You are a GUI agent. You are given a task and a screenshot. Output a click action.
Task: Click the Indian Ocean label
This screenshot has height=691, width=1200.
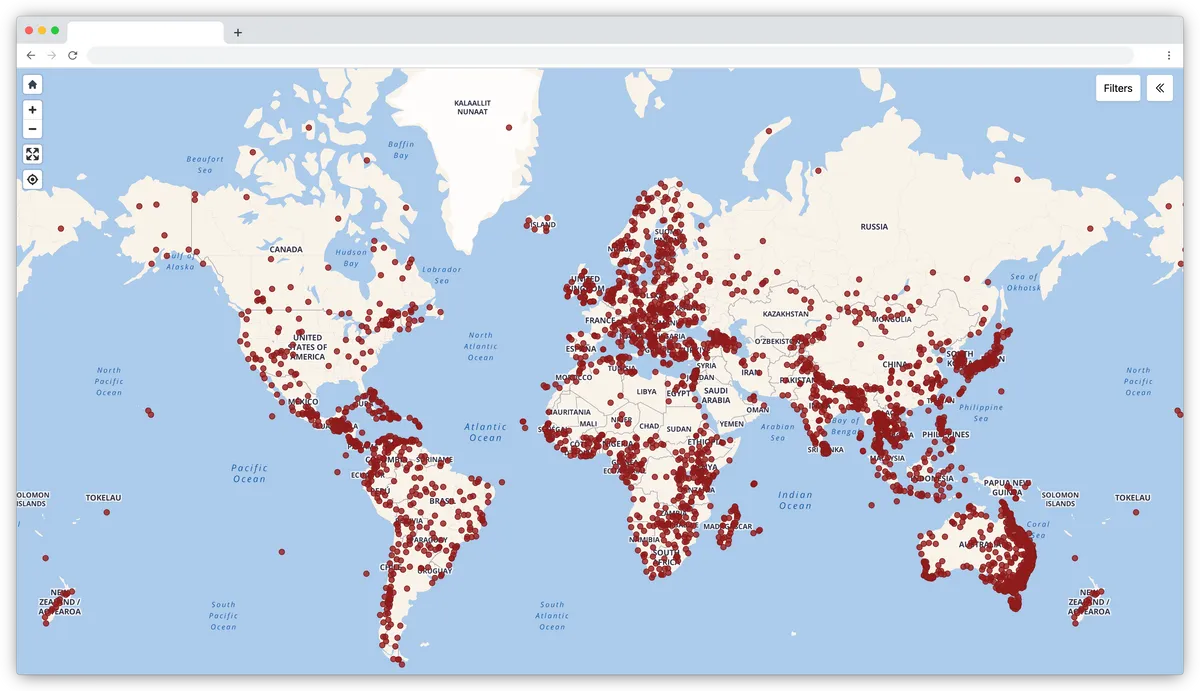(795, 500)
